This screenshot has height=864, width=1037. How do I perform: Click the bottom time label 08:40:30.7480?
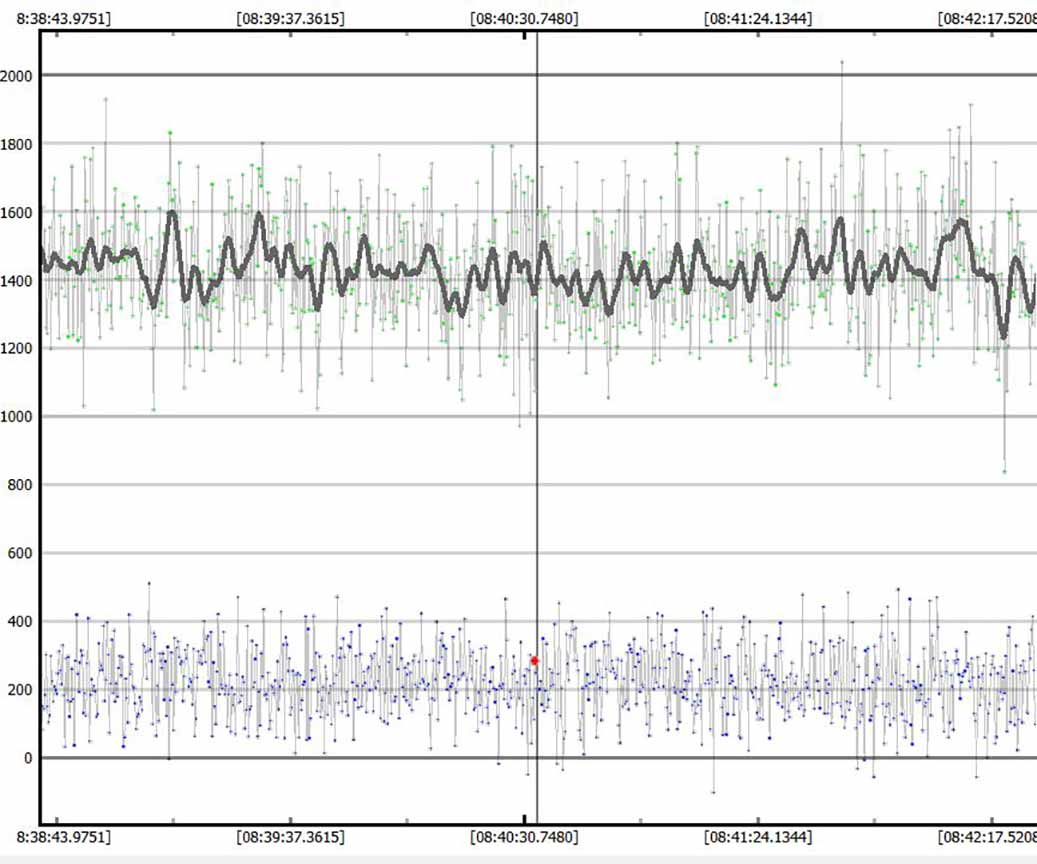524,837
